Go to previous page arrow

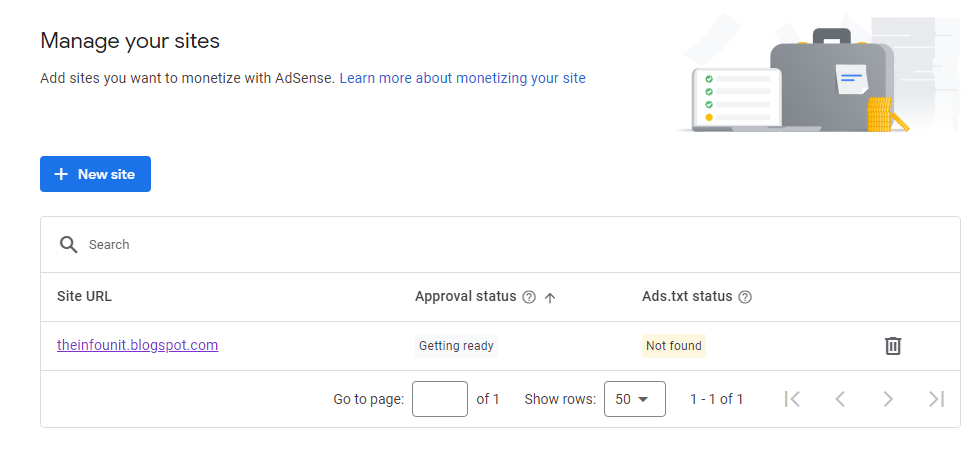pyautogui.click(x=840, y=399)
